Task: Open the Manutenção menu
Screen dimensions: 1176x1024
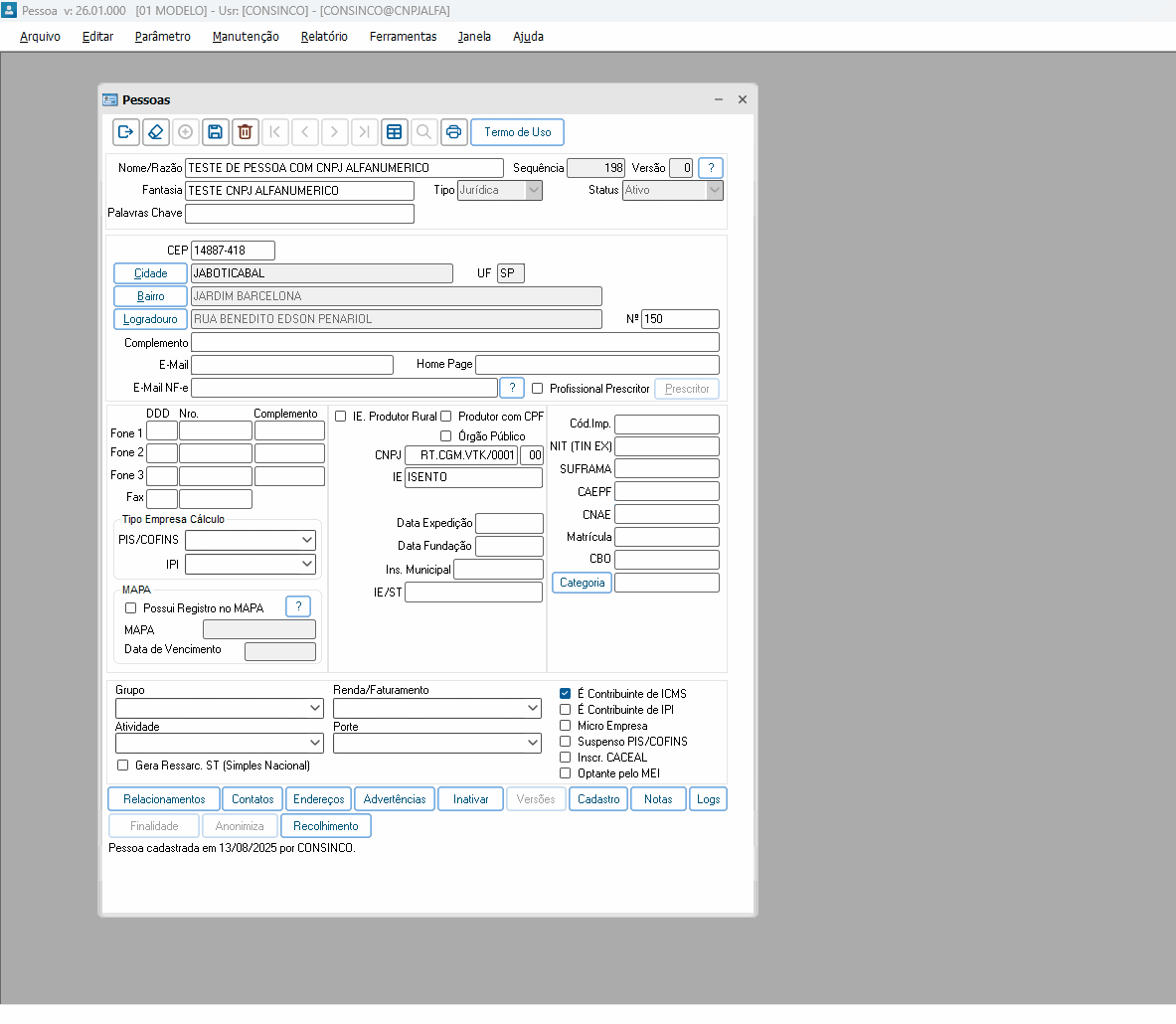Action: coord(246,37)
